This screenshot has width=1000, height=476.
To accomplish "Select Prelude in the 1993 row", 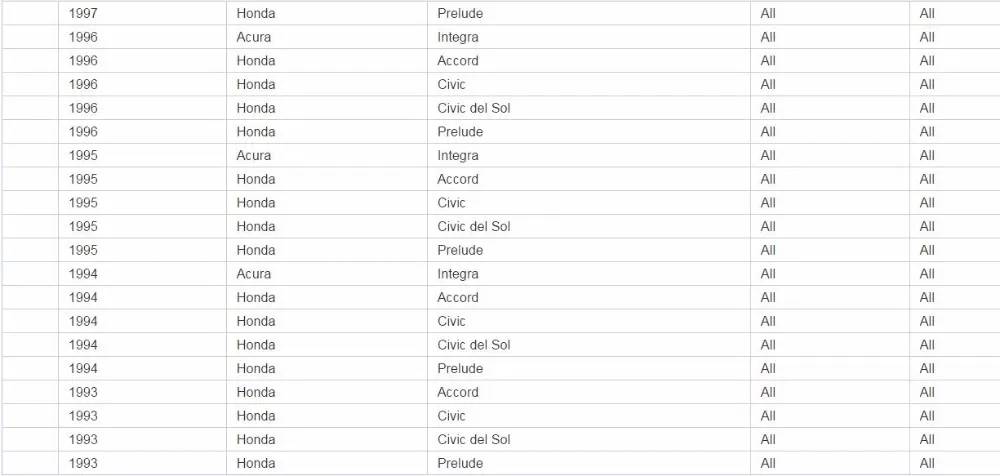I will (x=459, y=463).
